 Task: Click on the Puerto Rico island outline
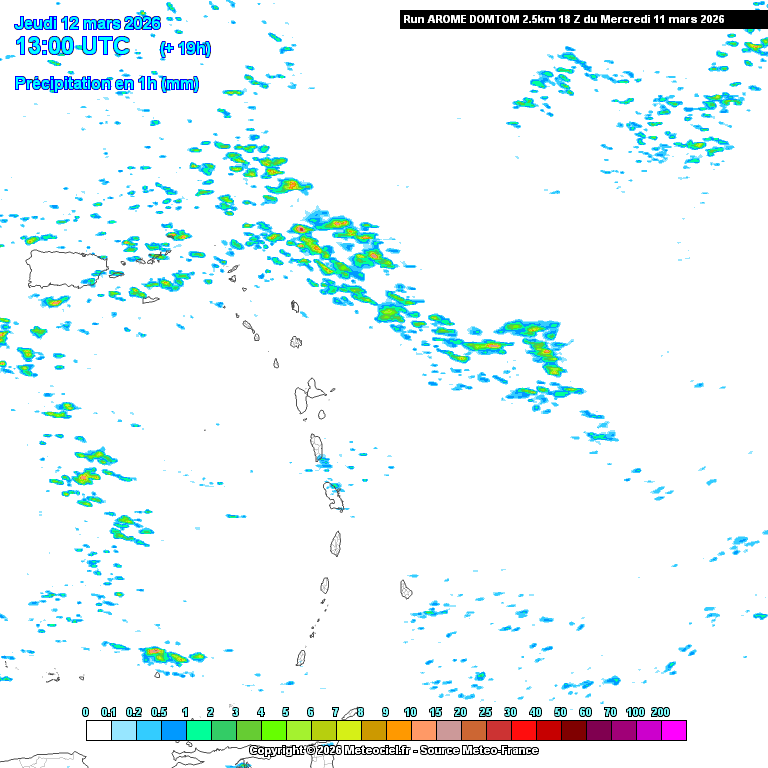(x=66, y=268)
